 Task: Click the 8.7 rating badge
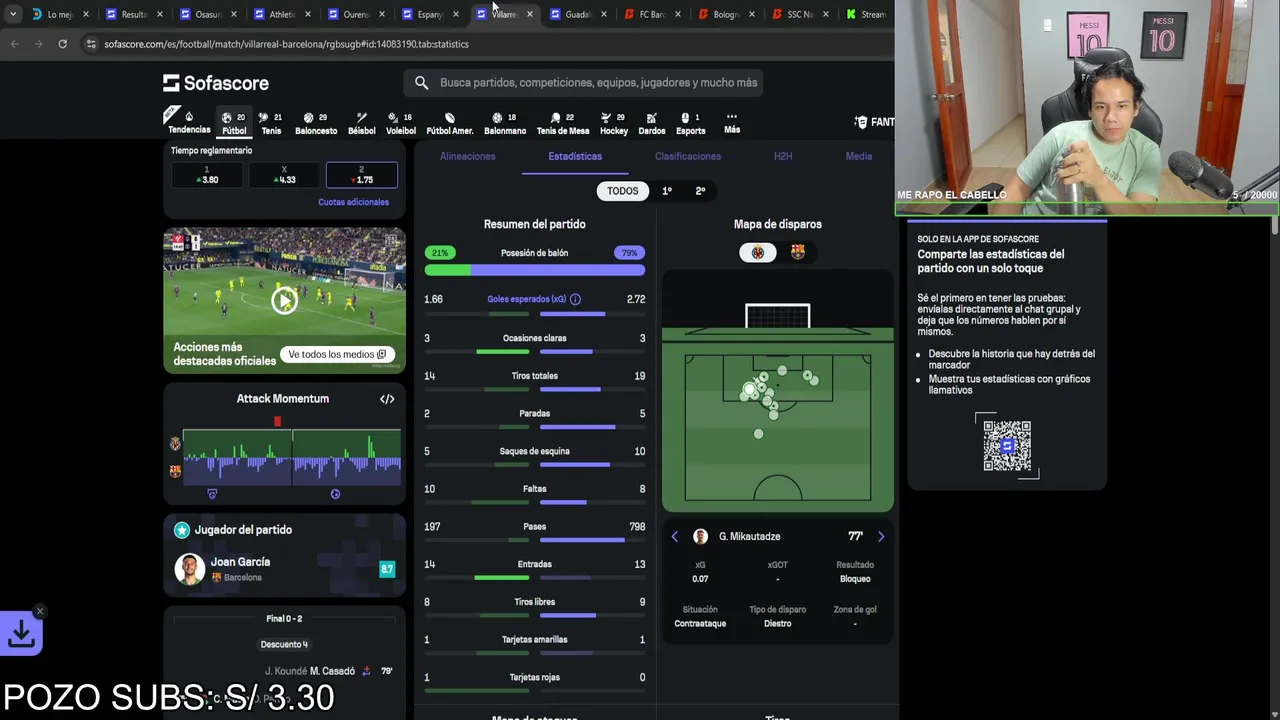tap(387, 569)
